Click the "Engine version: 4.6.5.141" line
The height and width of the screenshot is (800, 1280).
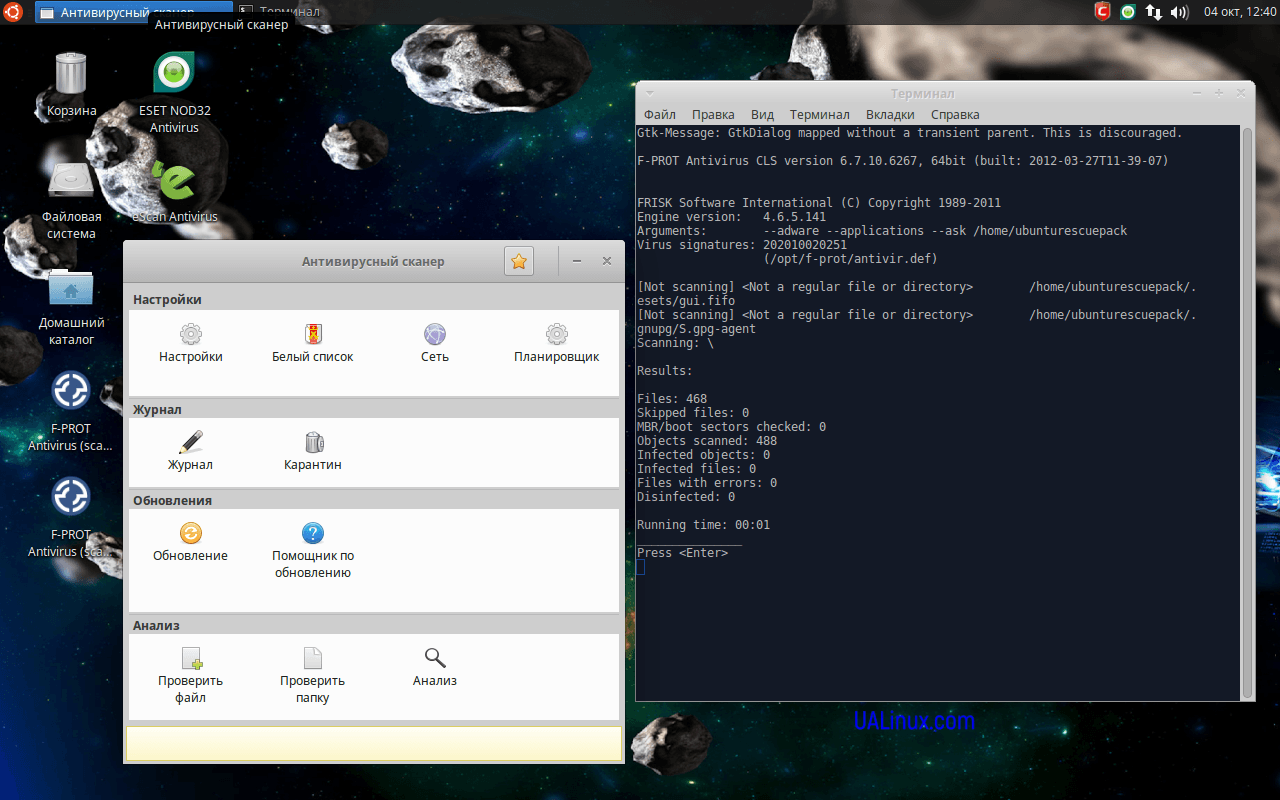(731, 217)
